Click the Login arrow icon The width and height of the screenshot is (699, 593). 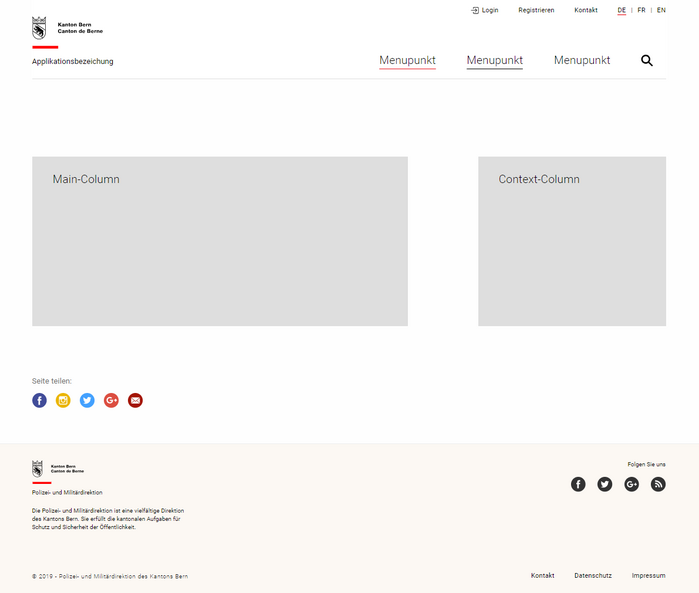point(475,10)
